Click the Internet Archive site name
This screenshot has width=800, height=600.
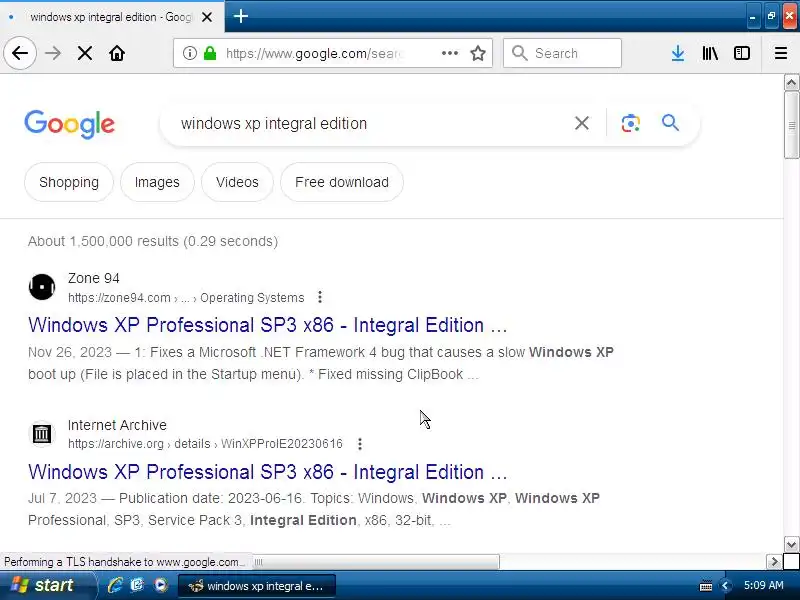point(117,425)
